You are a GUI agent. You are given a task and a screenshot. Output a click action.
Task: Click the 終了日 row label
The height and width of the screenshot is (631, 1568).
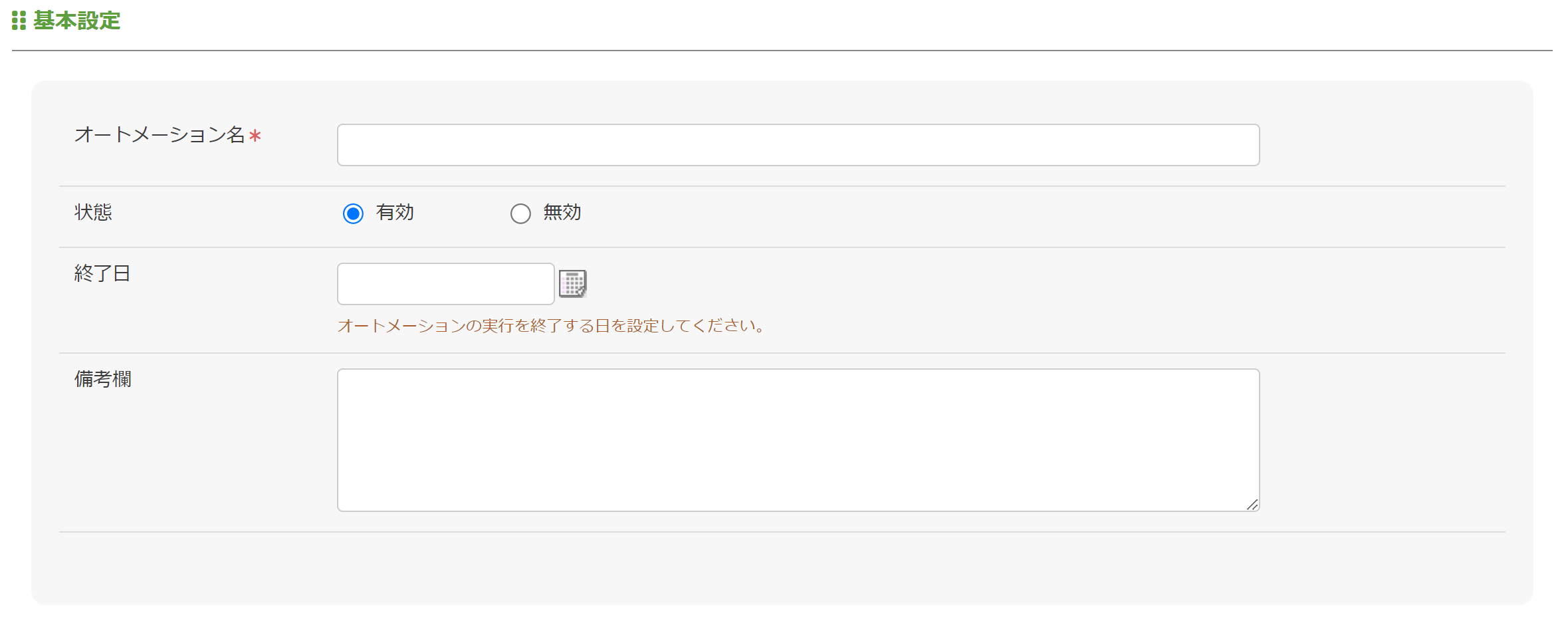pos(102,273)
